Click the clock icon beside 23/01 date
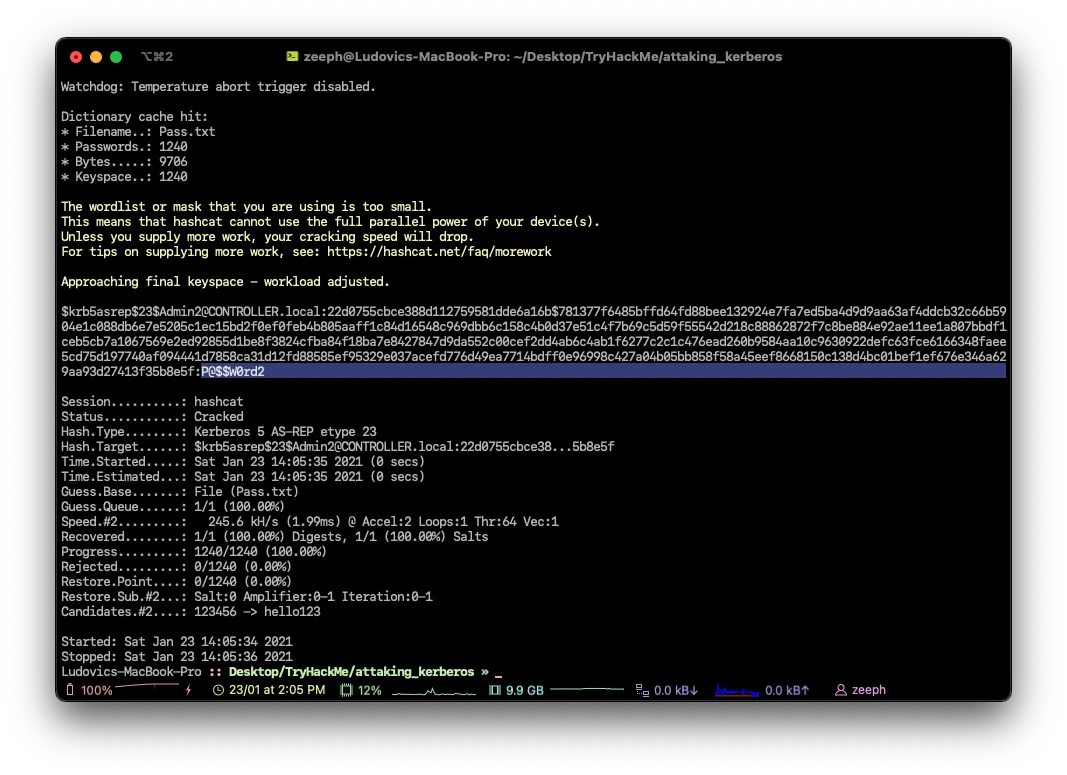 [219, 690]
